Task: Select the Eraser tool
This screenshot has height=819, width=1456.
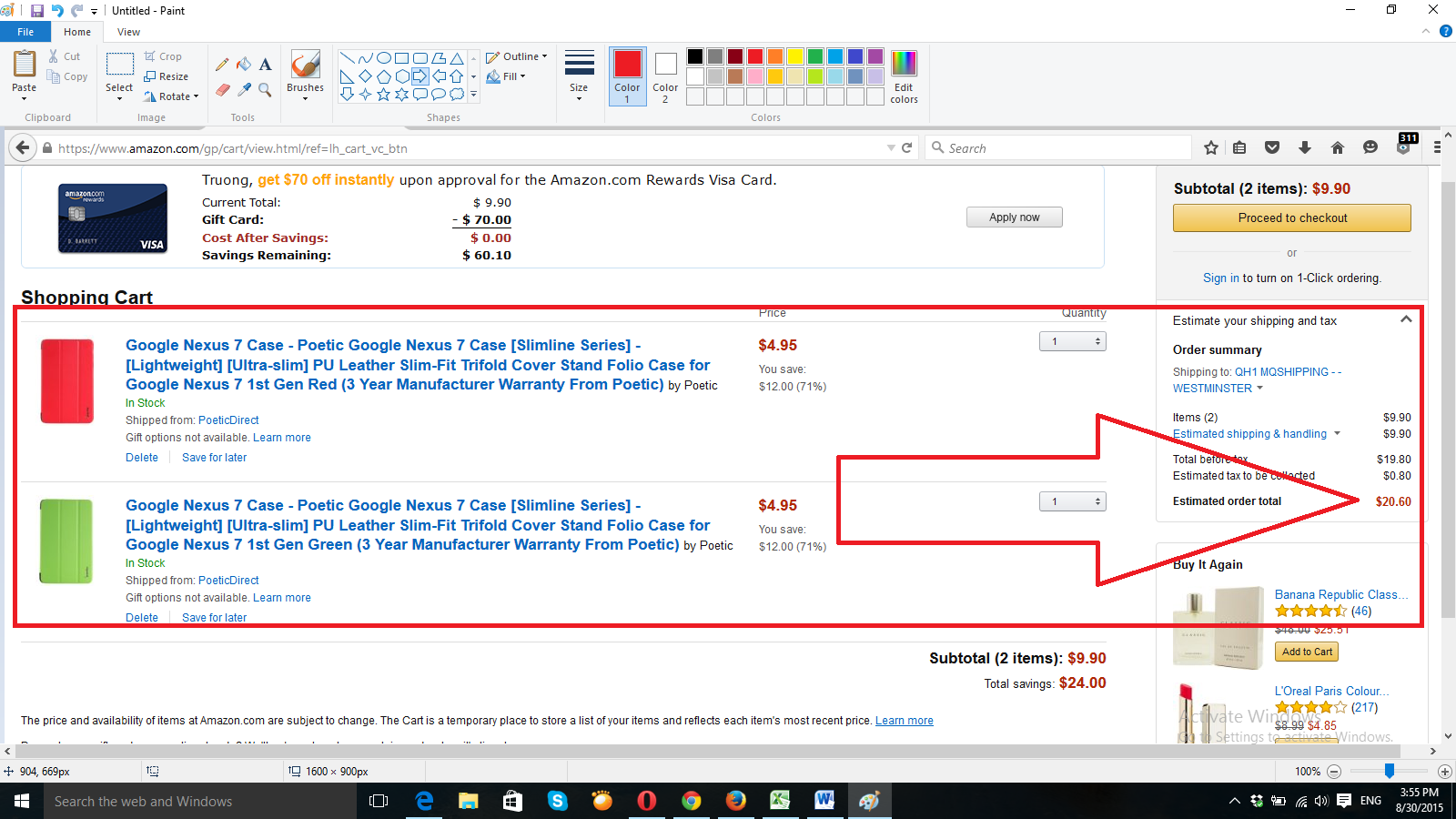Action: pyautogui.click(x=222, y=89)
